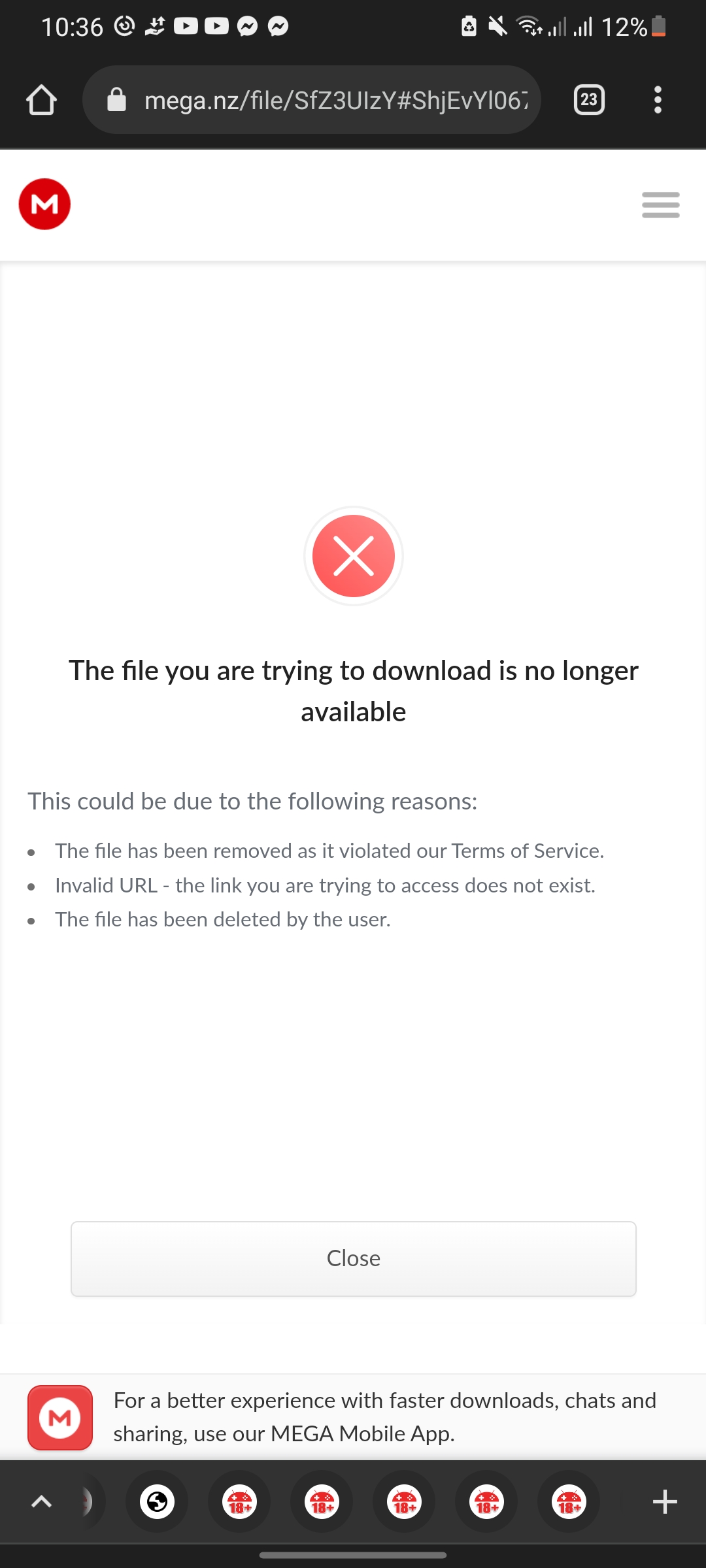
Task: Tap the red X error icon
Action: click(354, 556)
